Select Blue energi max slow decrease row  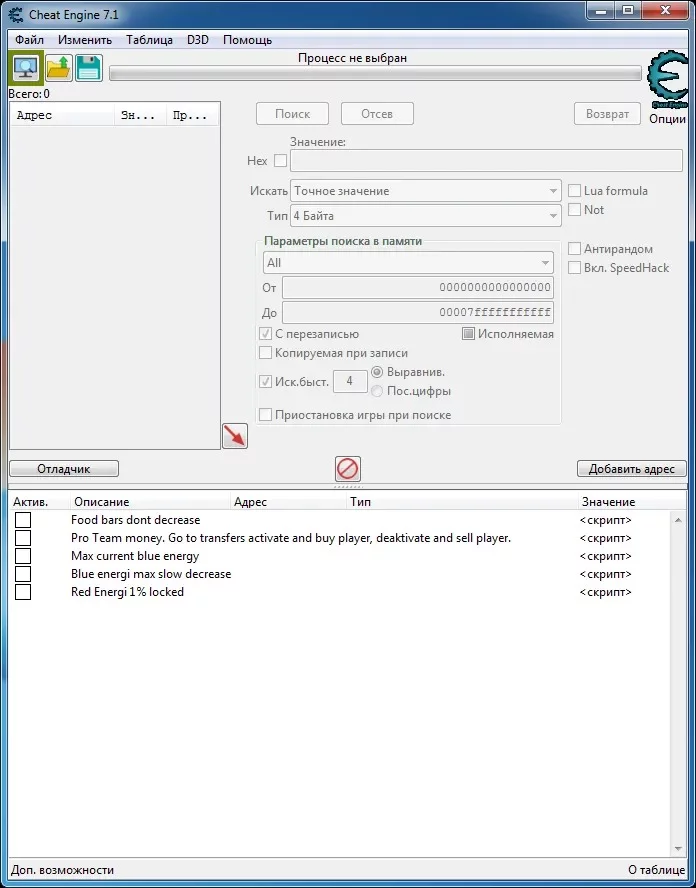(x=340, y=574)
